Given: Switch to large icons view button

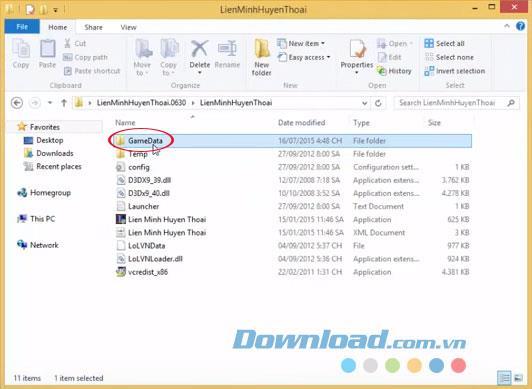Looking at the screenshot, I should [x=519, y=377].
